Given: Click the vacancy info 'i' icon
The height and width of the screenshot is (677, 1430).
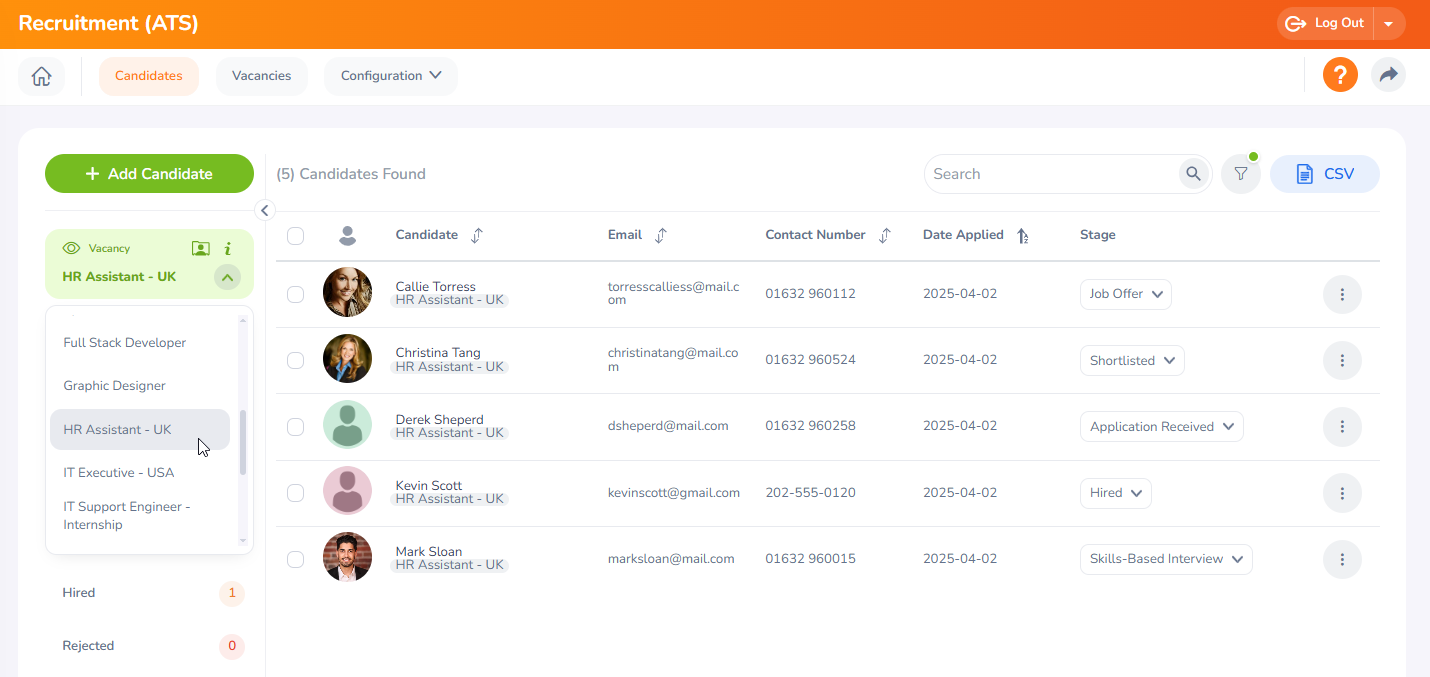Looking at the screenshot, I should click(228, 249).
